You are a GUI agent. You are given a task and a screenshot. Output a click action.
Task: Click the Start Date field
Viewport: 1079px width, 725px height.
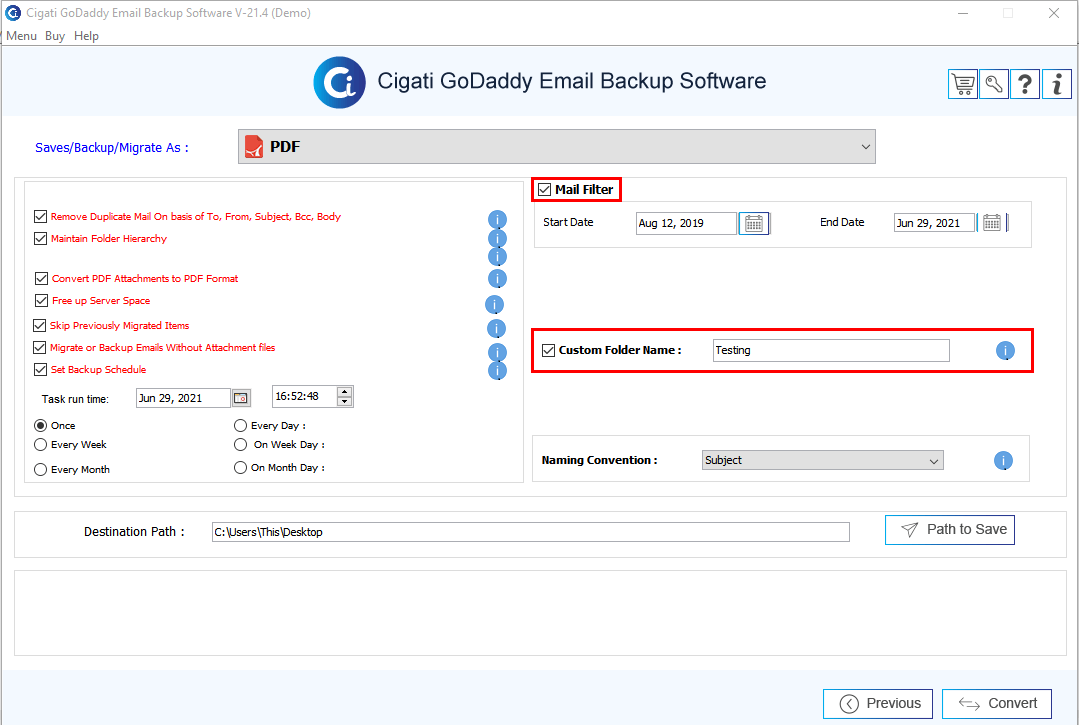[x=686, y=224]
